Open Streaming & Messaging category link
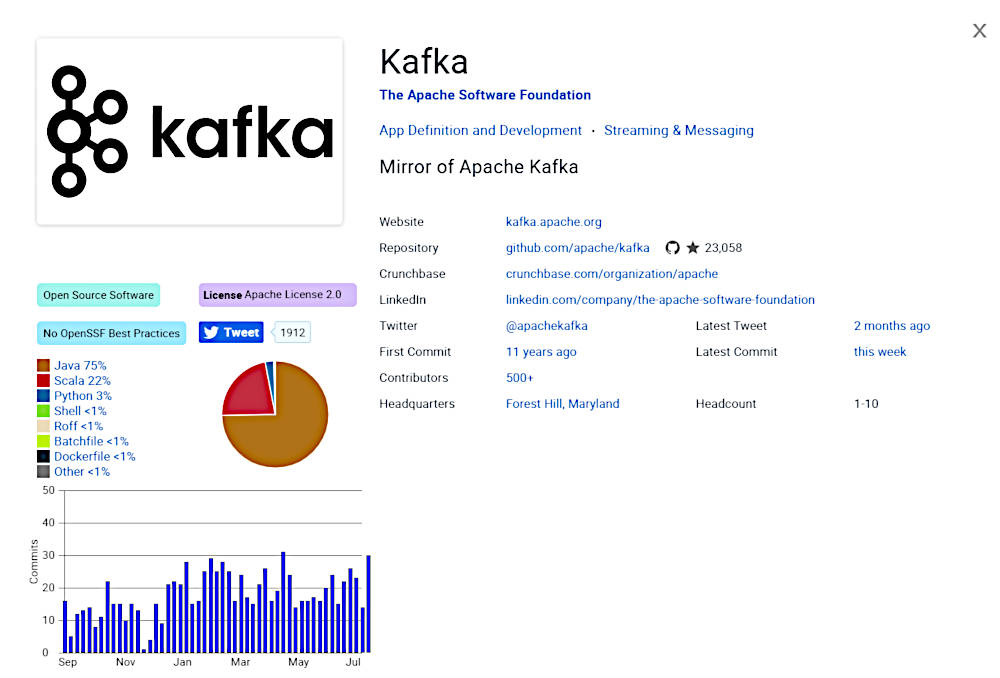The image size is (1000, 678). [x=679, y=130]
